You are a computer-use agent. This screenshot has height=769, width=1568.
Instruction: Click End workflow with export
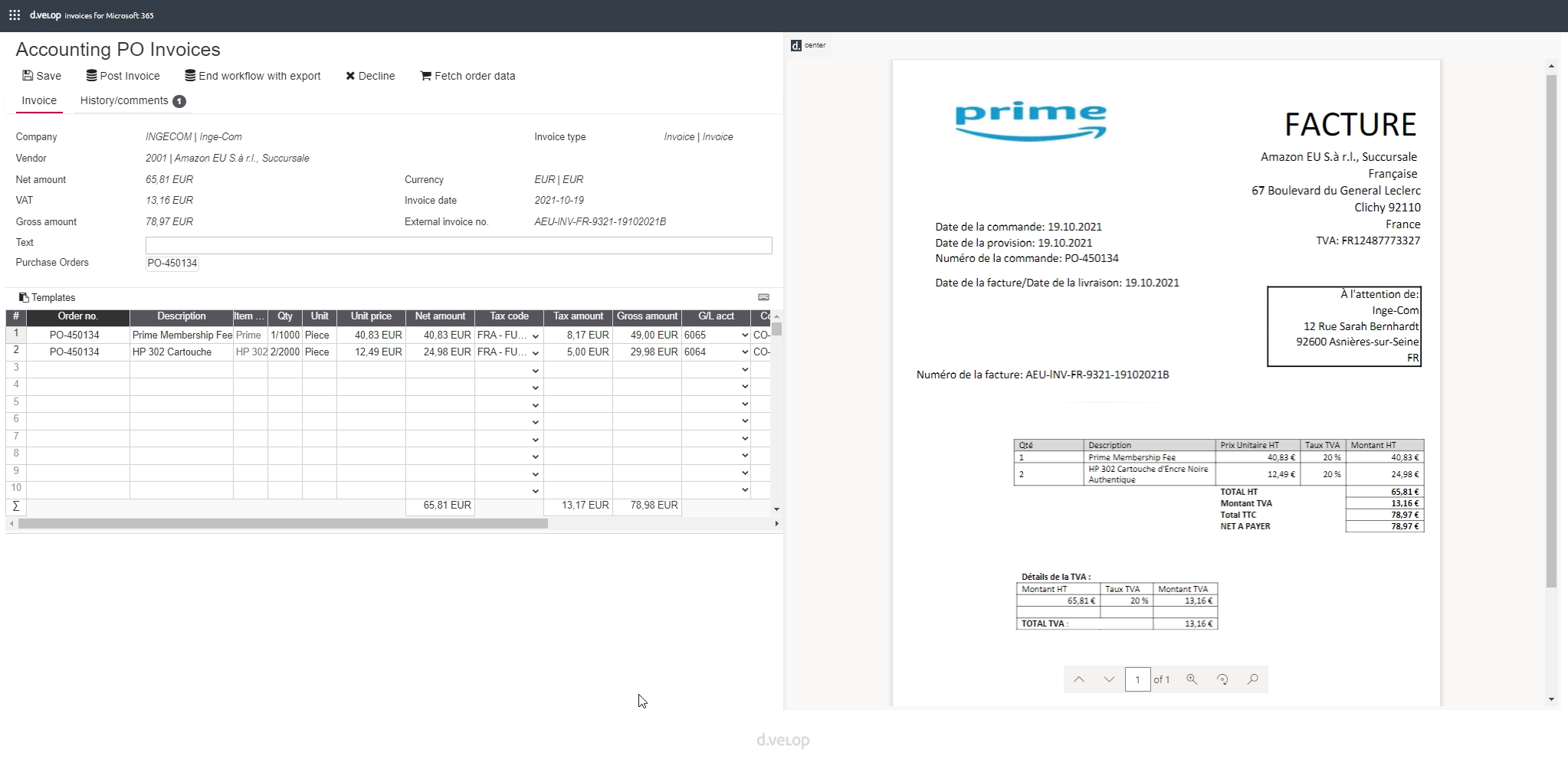[x=252, y=76]
